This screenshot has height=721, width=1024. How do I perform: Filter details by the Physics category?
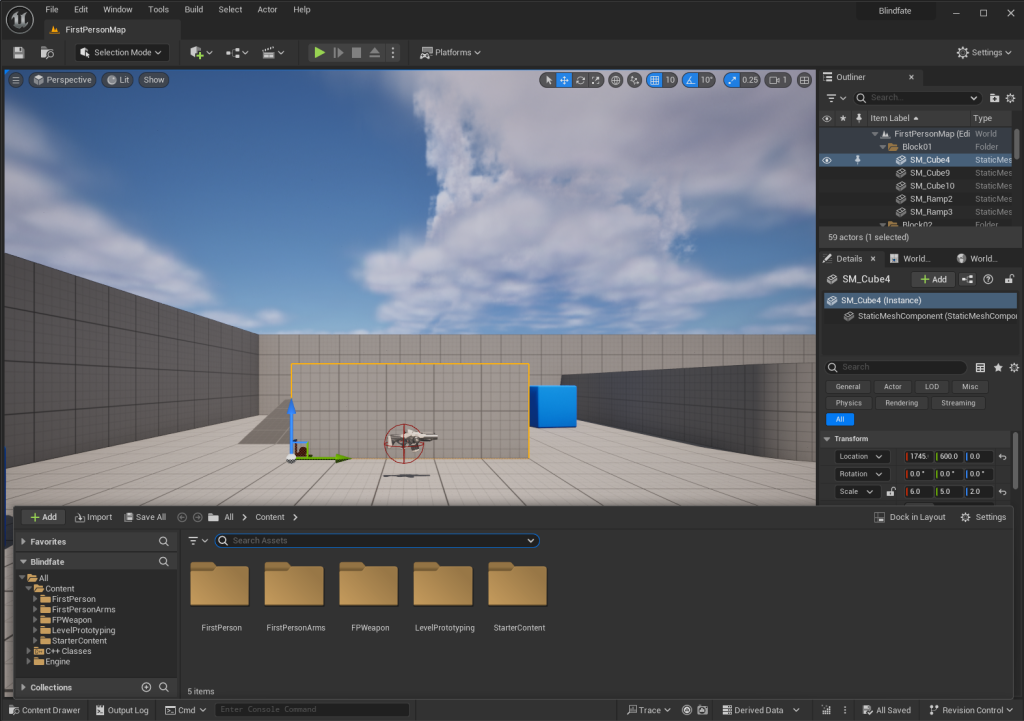tap(848, 403)
